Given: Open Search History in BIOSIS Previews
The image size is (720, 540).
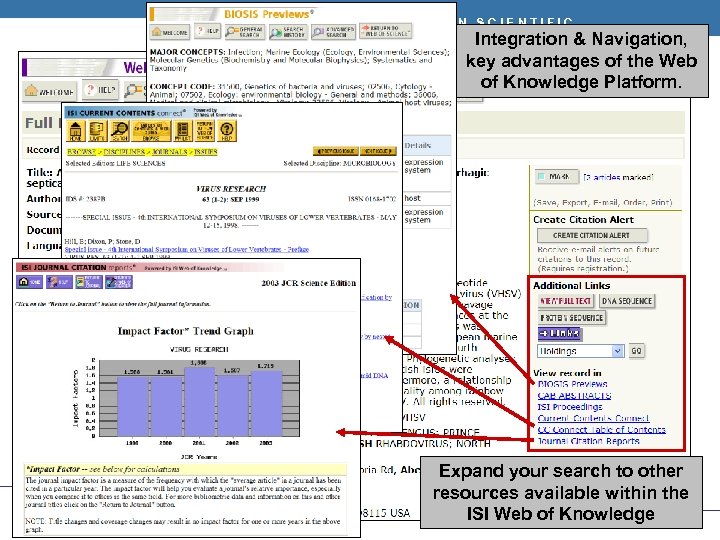Looking at the screenshot, I should [288, 32].
